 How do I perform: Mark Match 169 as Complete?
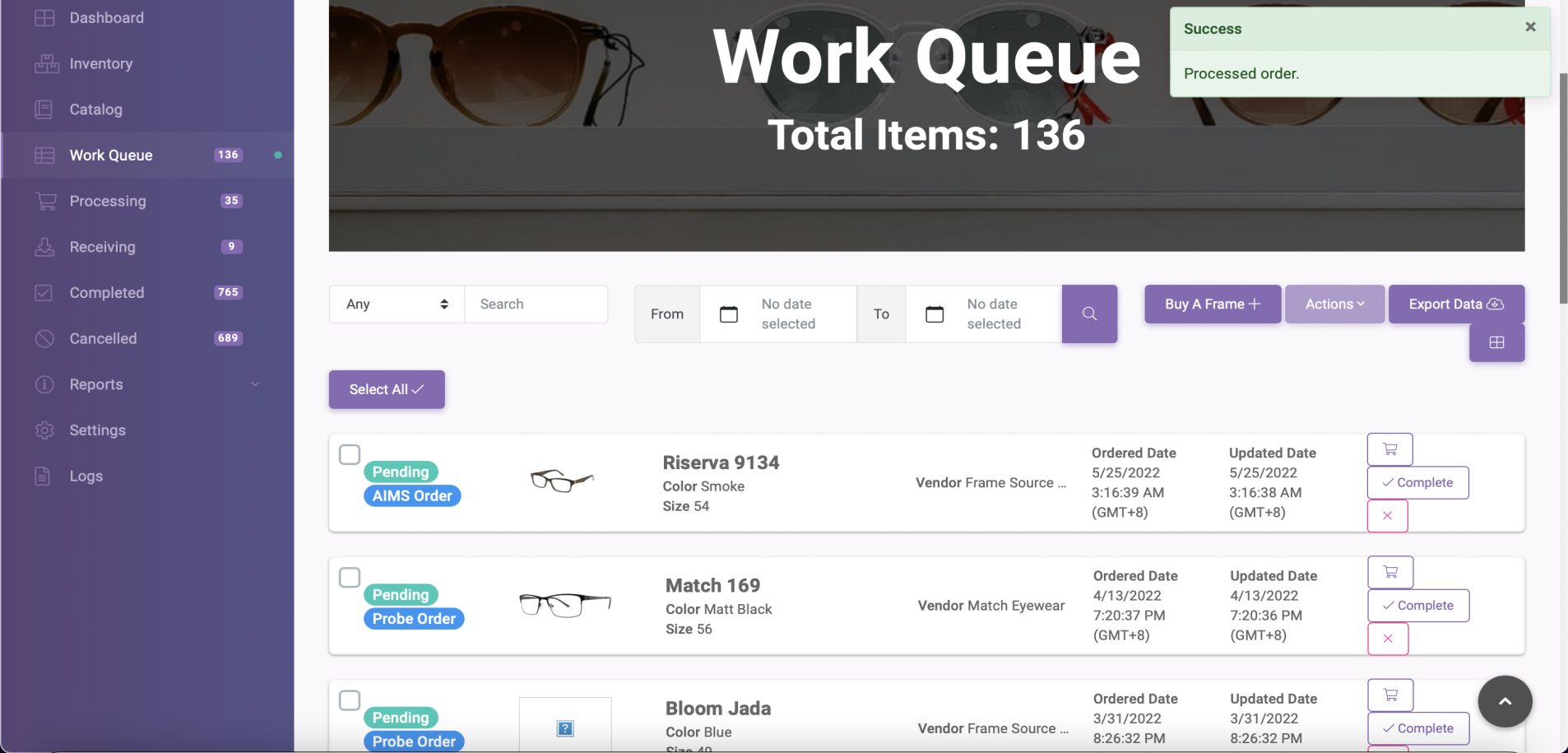tap(1418, 605)
